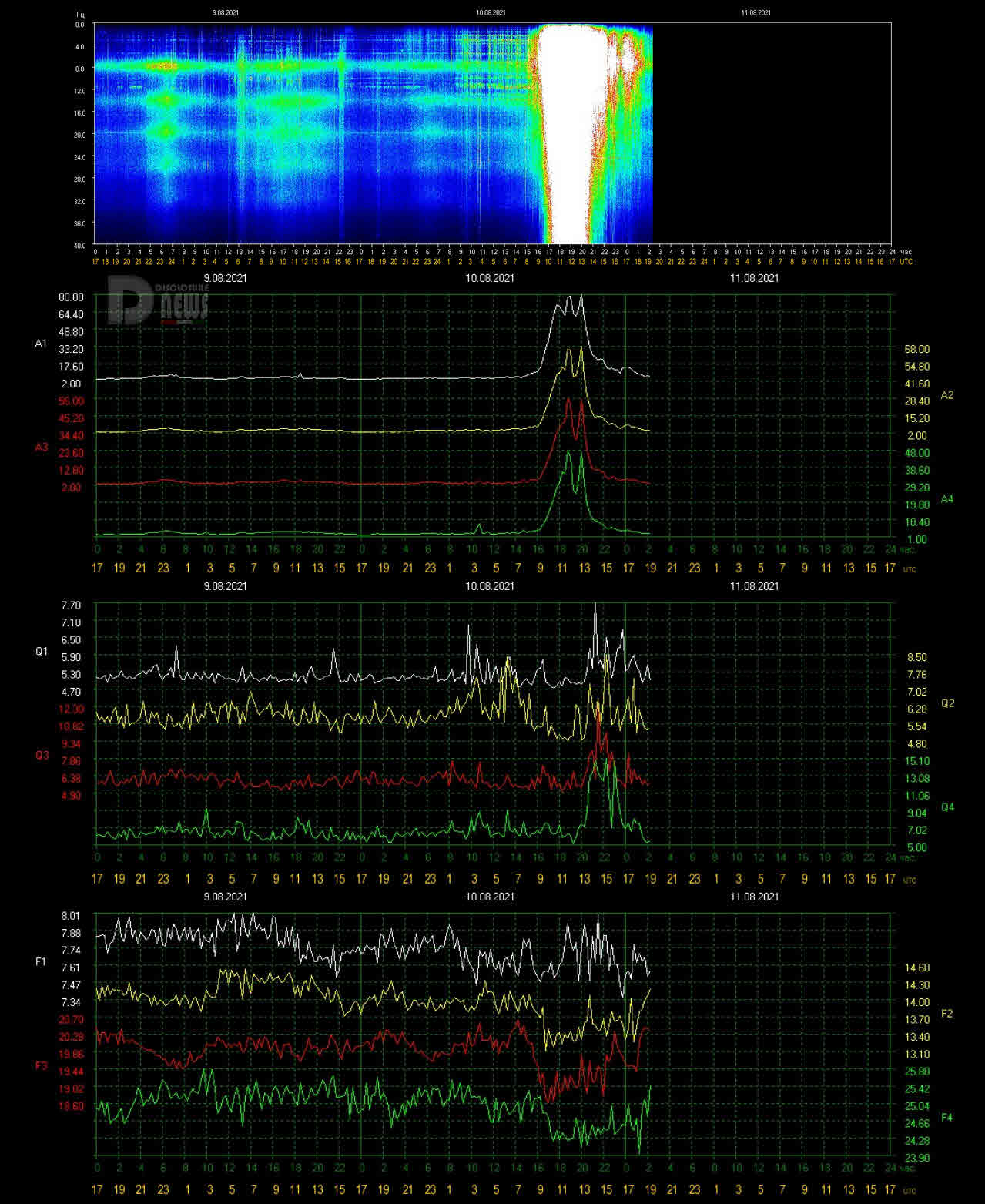Select the green Q4 series label
This screenshot has height=1204, width=985.
[947, 807]
